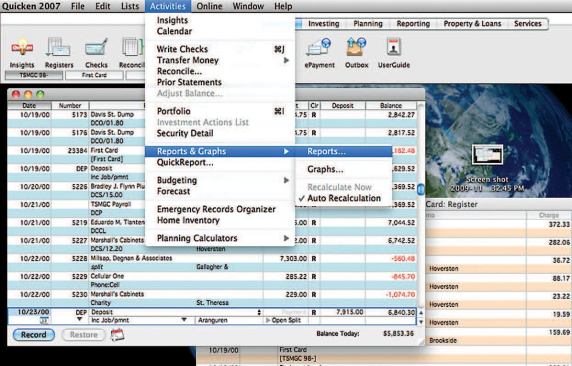572x366 pixels.
Task: Click the entry row up arrow
Action: (421, 313)
